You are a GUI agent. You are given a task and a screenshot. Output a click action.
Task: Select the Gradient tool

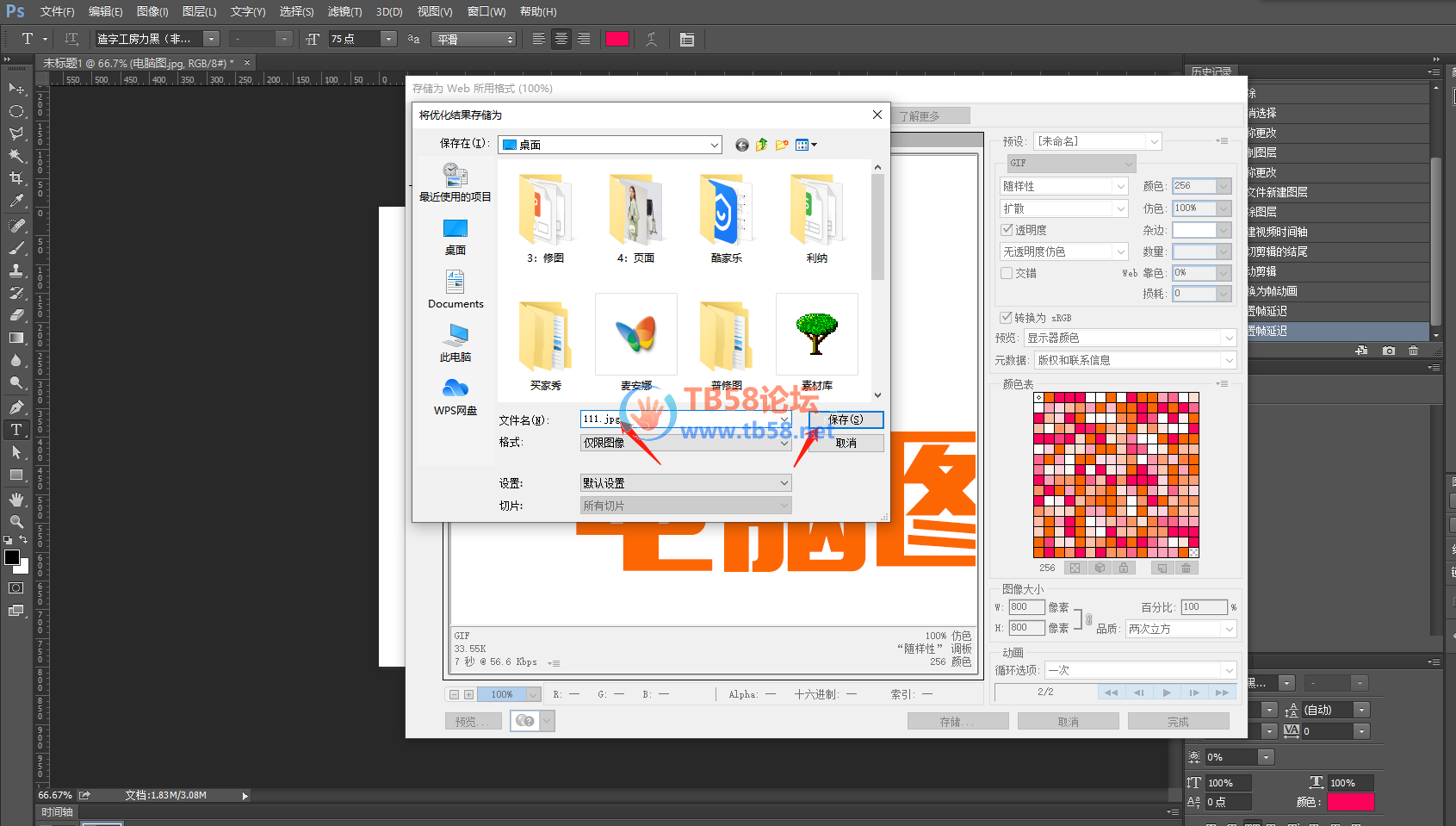16,338
